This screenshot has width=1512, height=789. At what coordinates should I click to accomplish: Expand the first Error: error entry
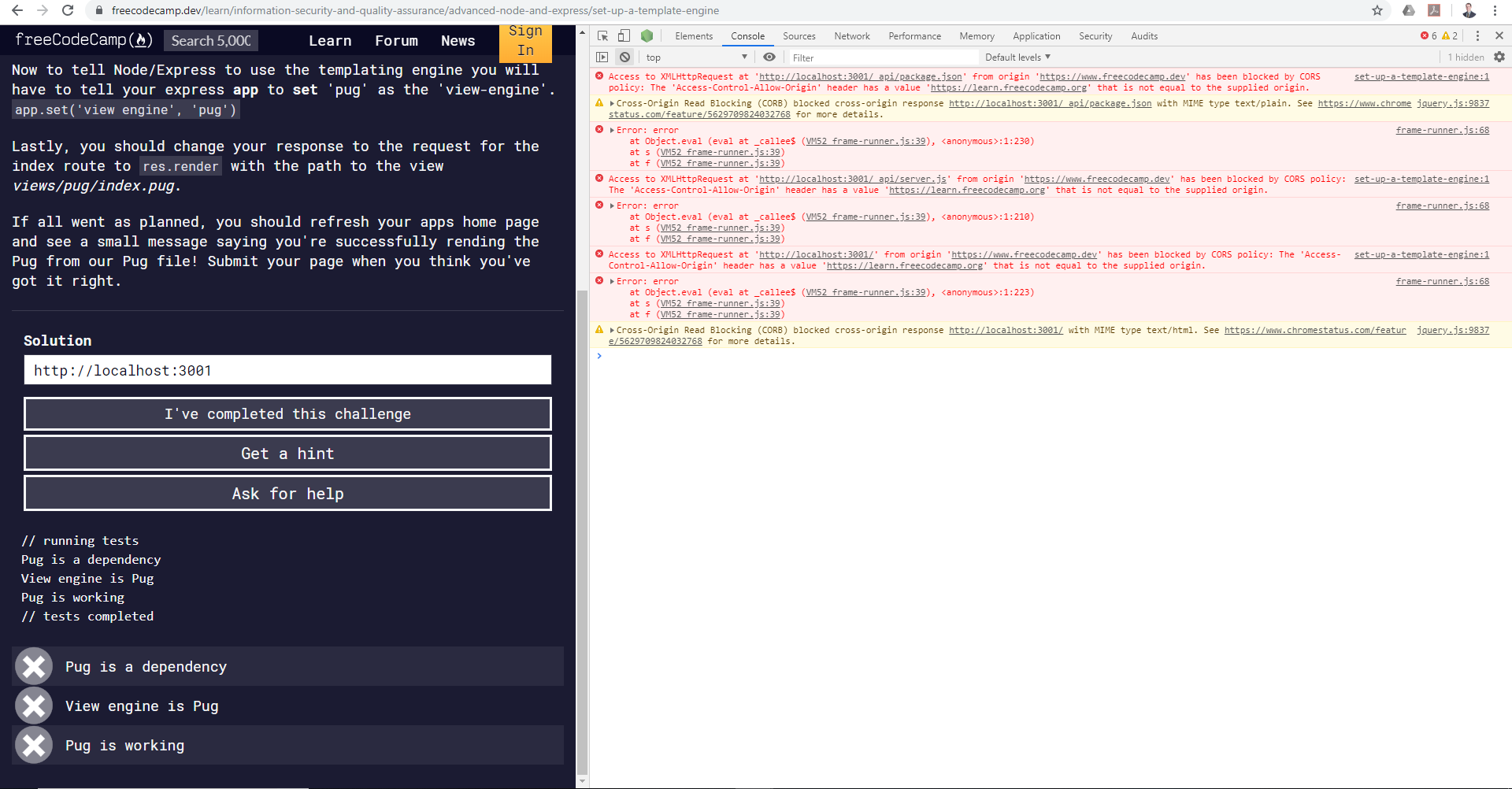pos(612,130)
